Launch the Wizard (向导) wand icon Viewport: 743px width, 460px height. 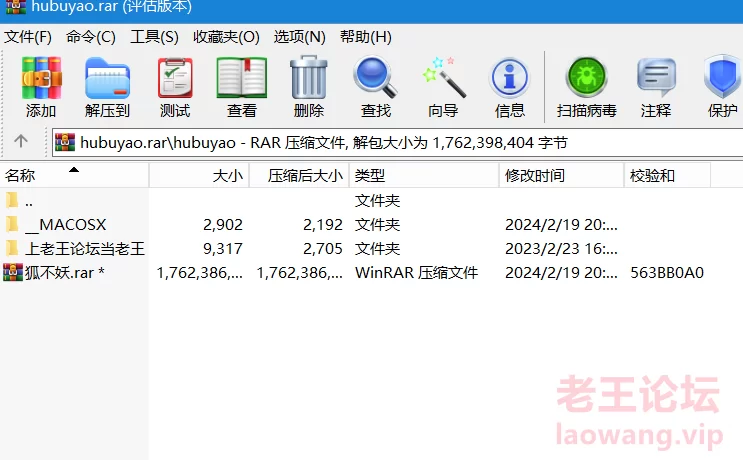[444, 77]
